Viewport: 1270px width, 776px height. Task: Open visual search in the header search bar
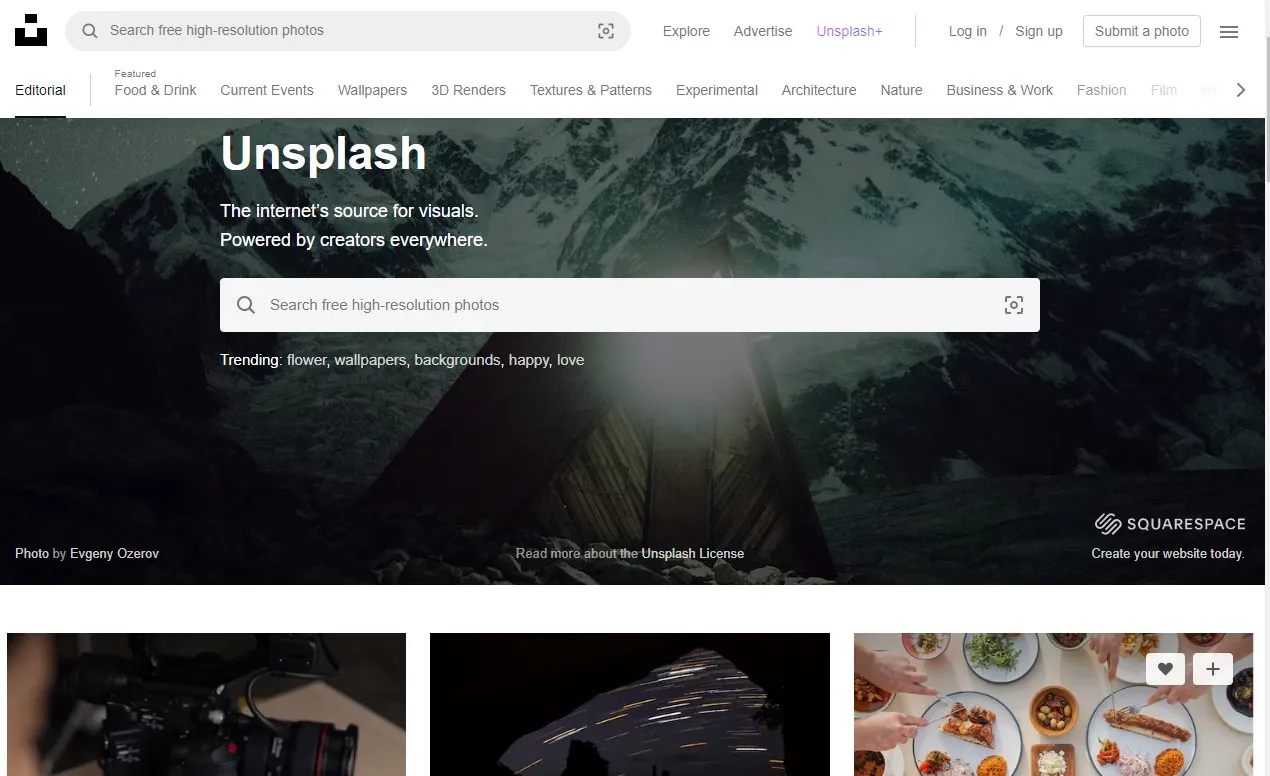pos(606,31)
